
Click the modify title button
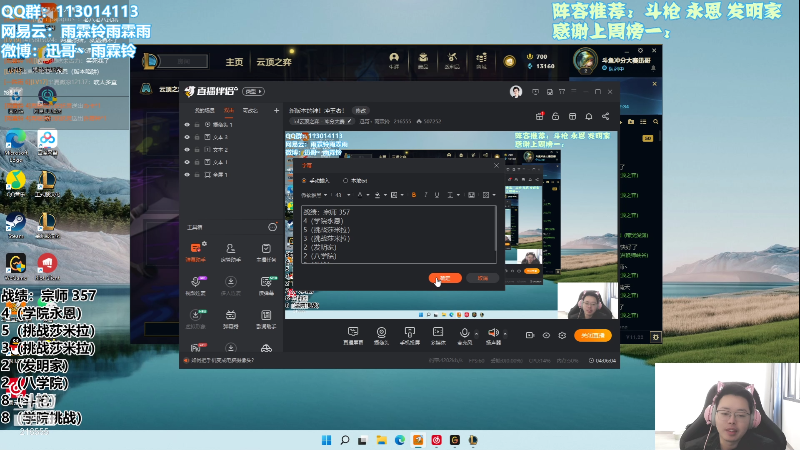point(361,110)
